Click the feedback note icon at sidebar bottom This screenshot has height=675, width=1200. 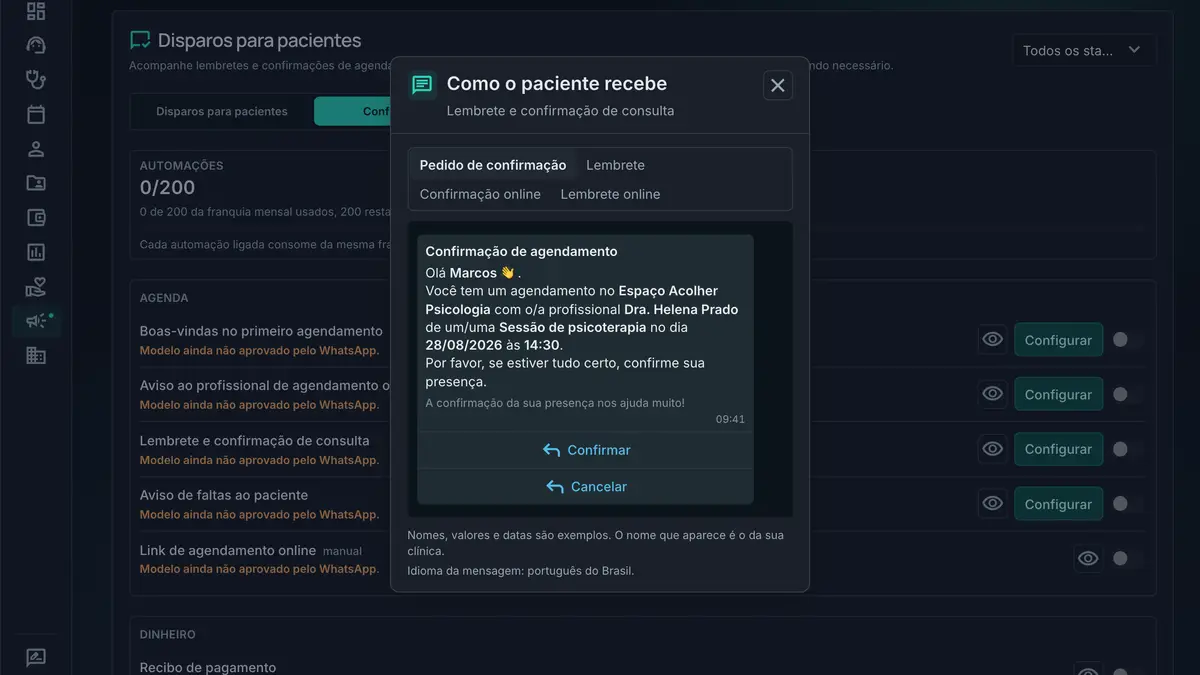(x=36, y=657)
